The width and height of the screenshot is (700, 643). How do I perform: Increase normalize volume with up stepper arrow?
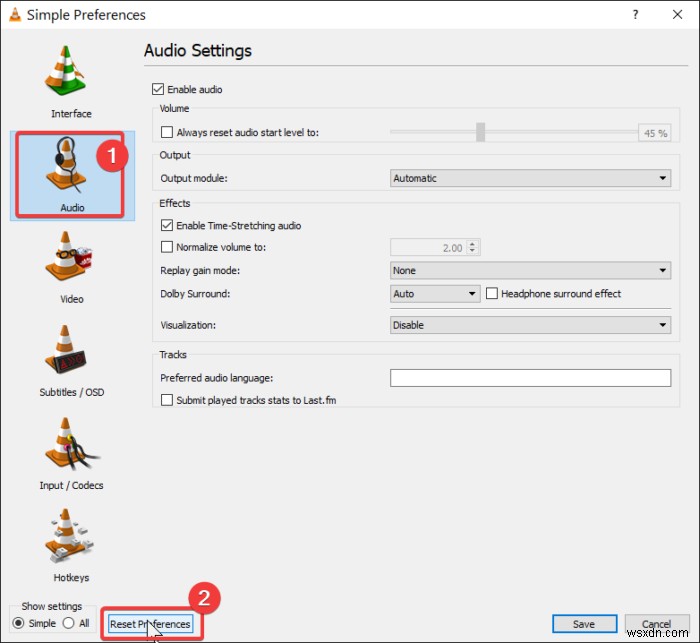[472, 244]
